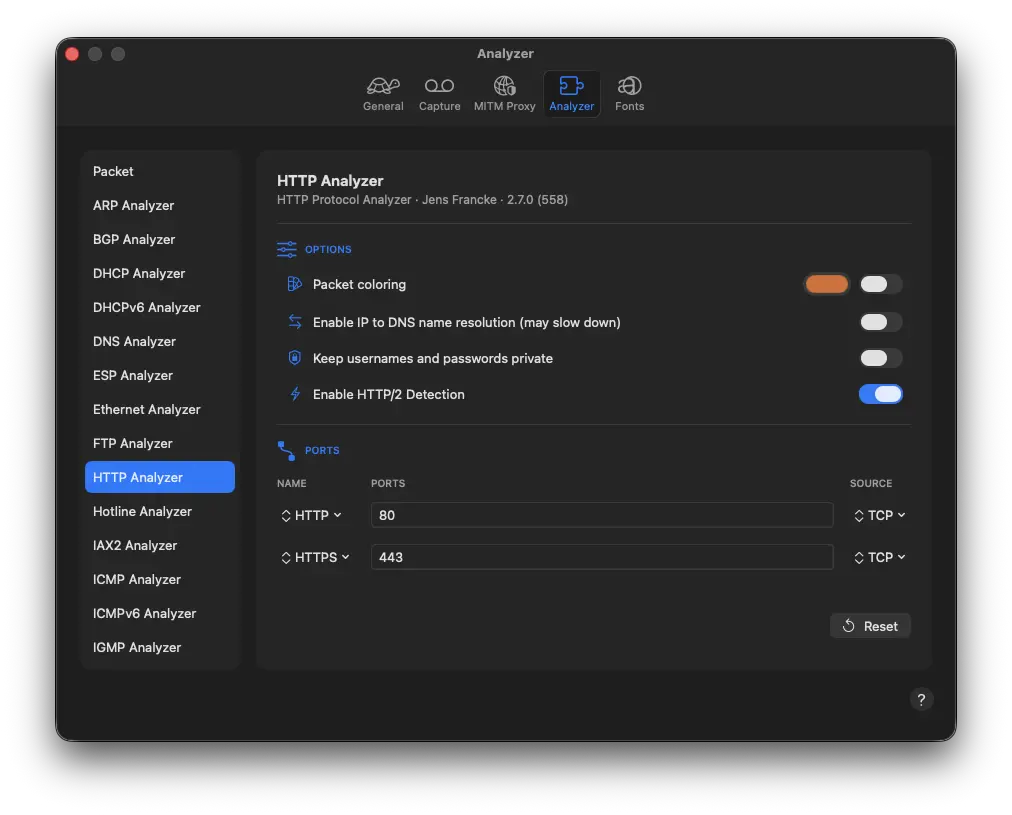Click the Reset button
This screenshot has height=815, width=1012.
click(x=870, y=626)
